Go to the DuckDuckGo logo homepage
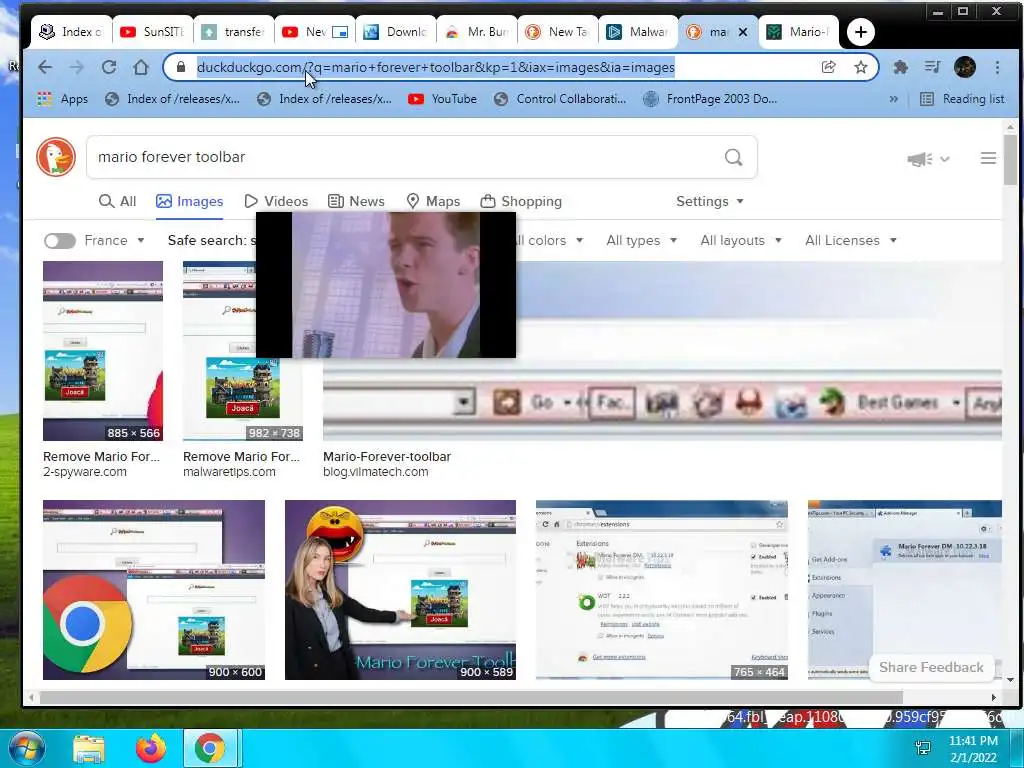This screenshot has height=768, width=1024. tap(56, 157)
